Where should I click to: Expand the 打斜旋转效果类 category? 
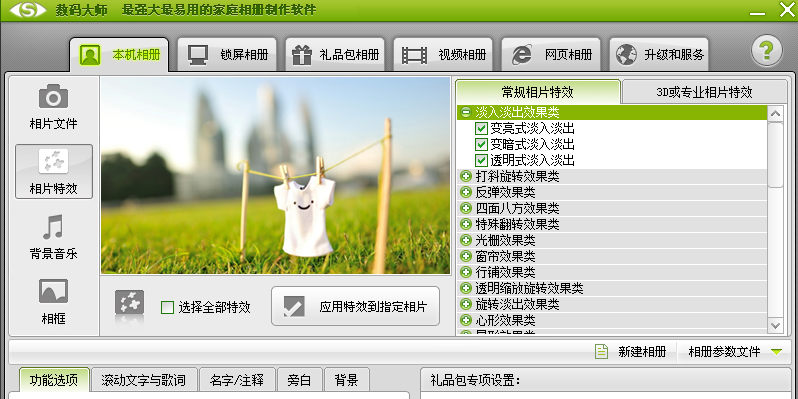point(466,177)
